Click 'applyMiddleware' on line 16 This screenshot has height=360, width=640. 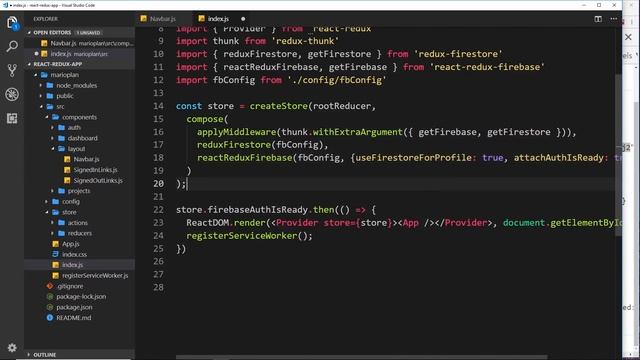[236, 132]
